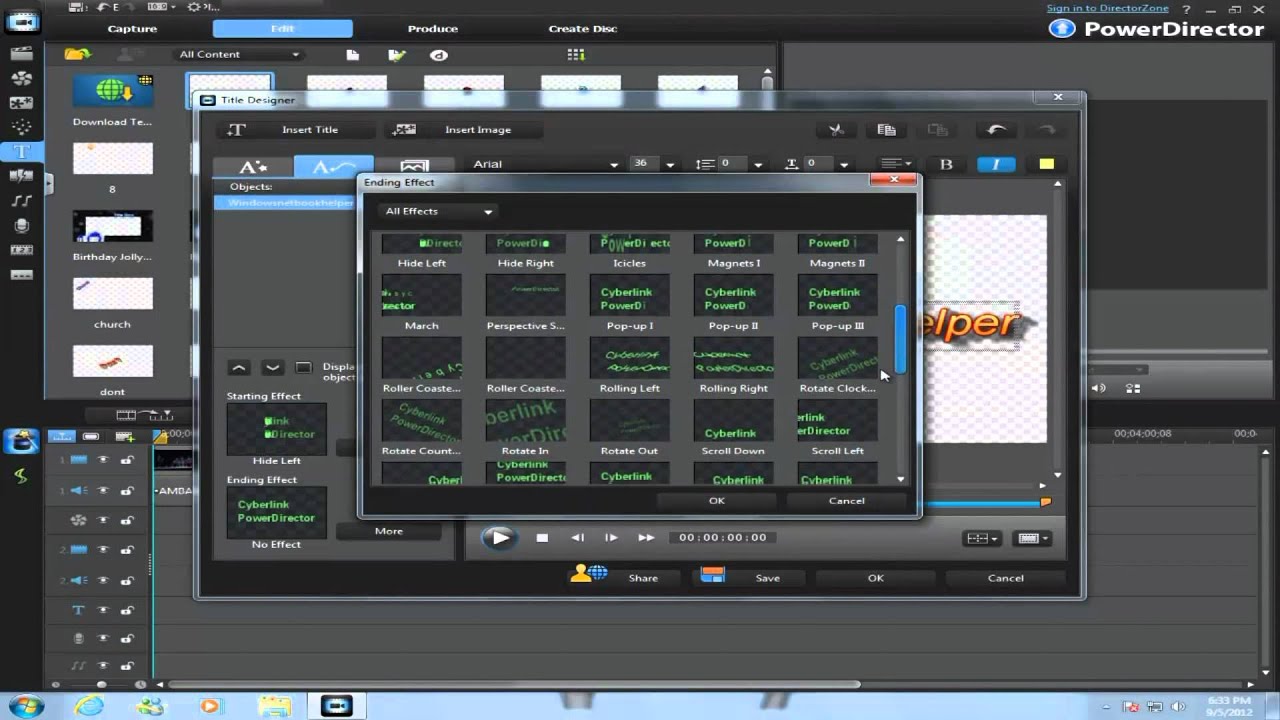This screenshot has height=720, width=1280.
Task: Open the Subtitle Room
Action: [21, 275]
